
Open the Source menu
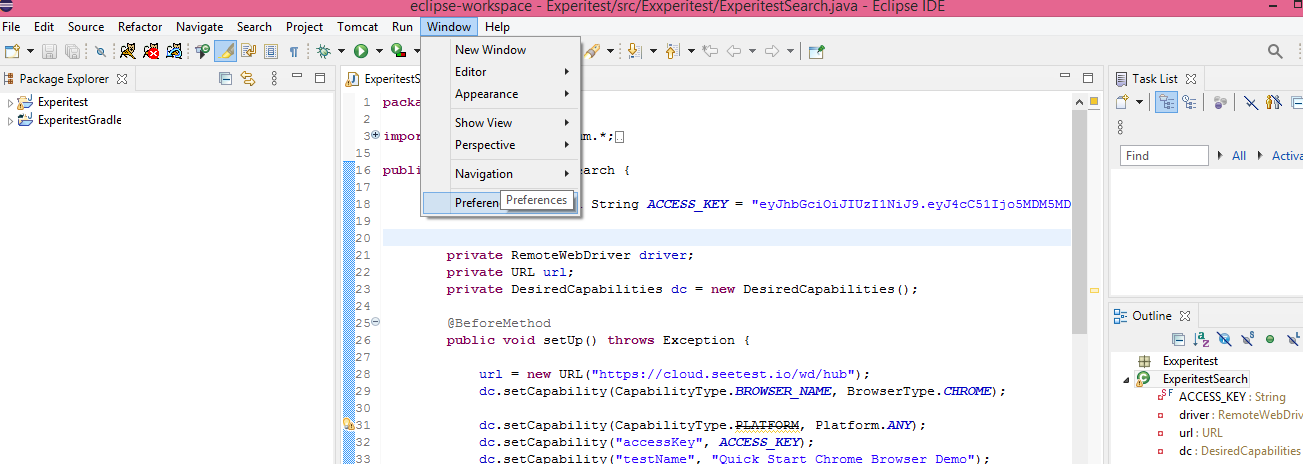[x=85, y=27]
